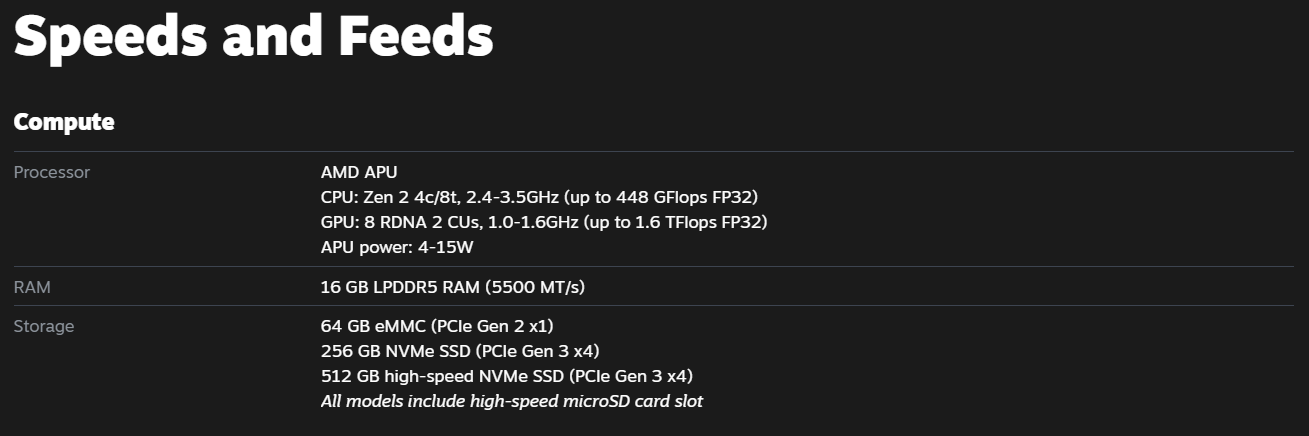1309x436 pixels.
Task: Click the italic microSD card slot note
Action: pos(511,401)
